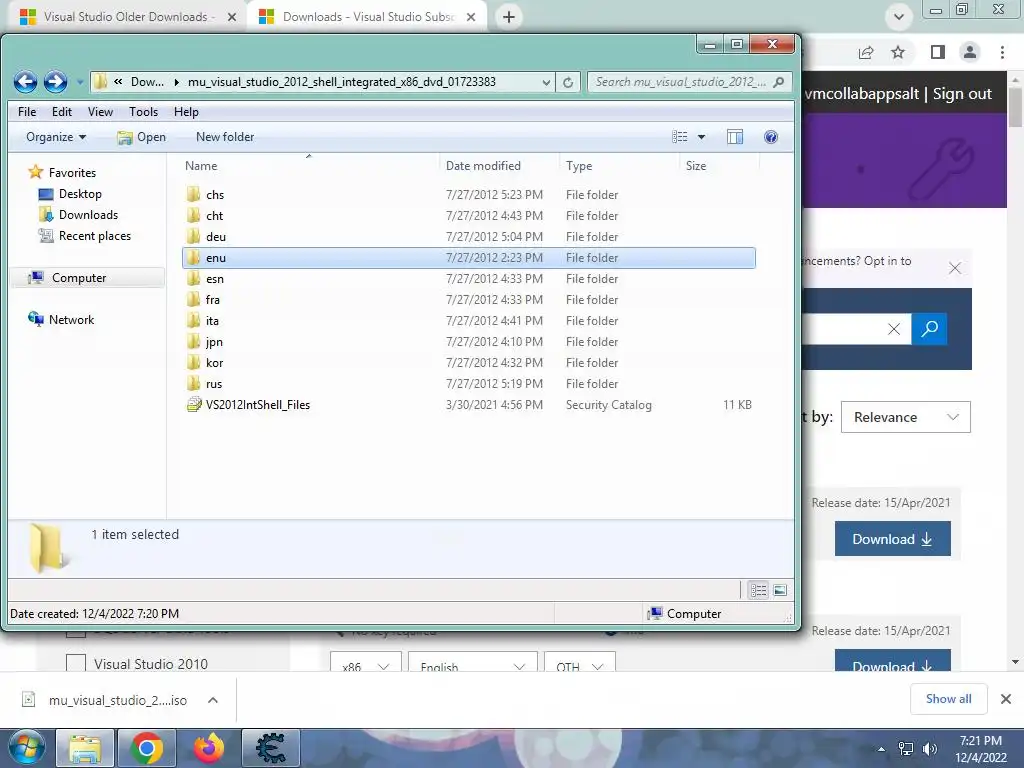Image resolution: width=1024 pixels, height=768 pixels.
Task: Select the VS2012IntShell_Files catalog icon
Action: 193,405
